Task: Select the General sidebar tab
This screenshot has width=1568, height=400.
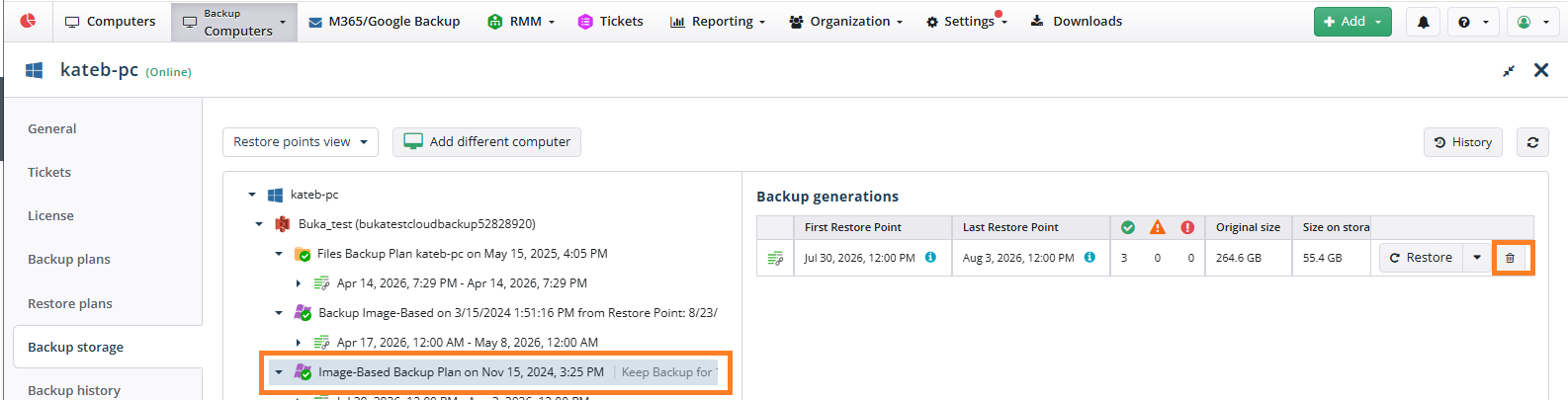Action: click(52, 128)
